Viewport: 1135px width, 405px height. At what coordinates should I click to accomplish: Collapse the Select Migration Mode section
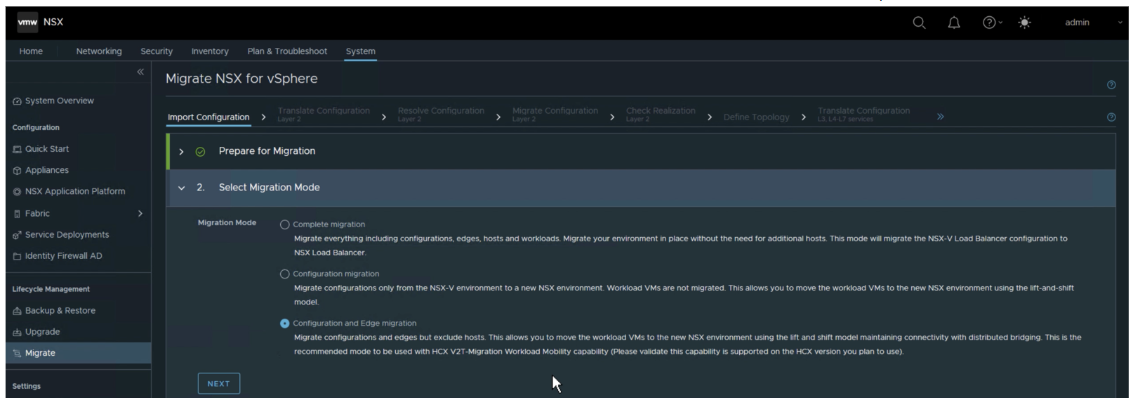(182, 187)
